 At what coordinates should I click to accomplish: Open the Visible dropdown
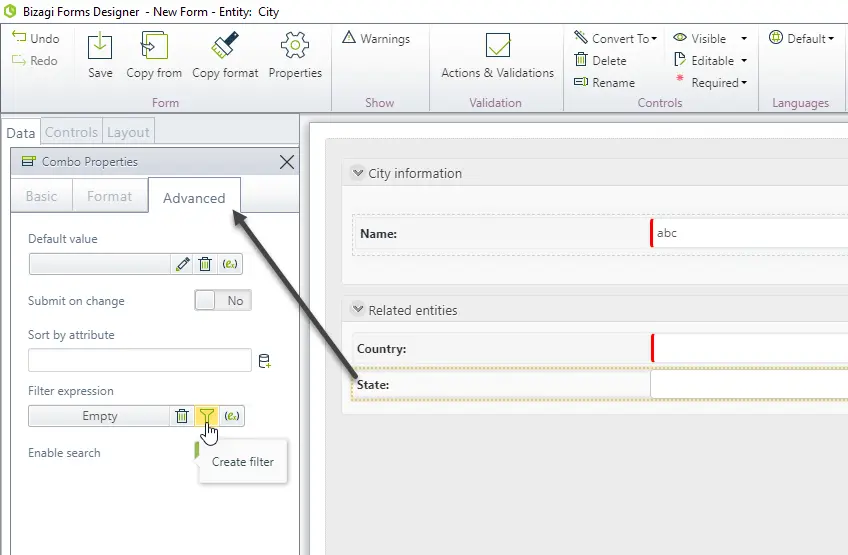coord(710,38)
